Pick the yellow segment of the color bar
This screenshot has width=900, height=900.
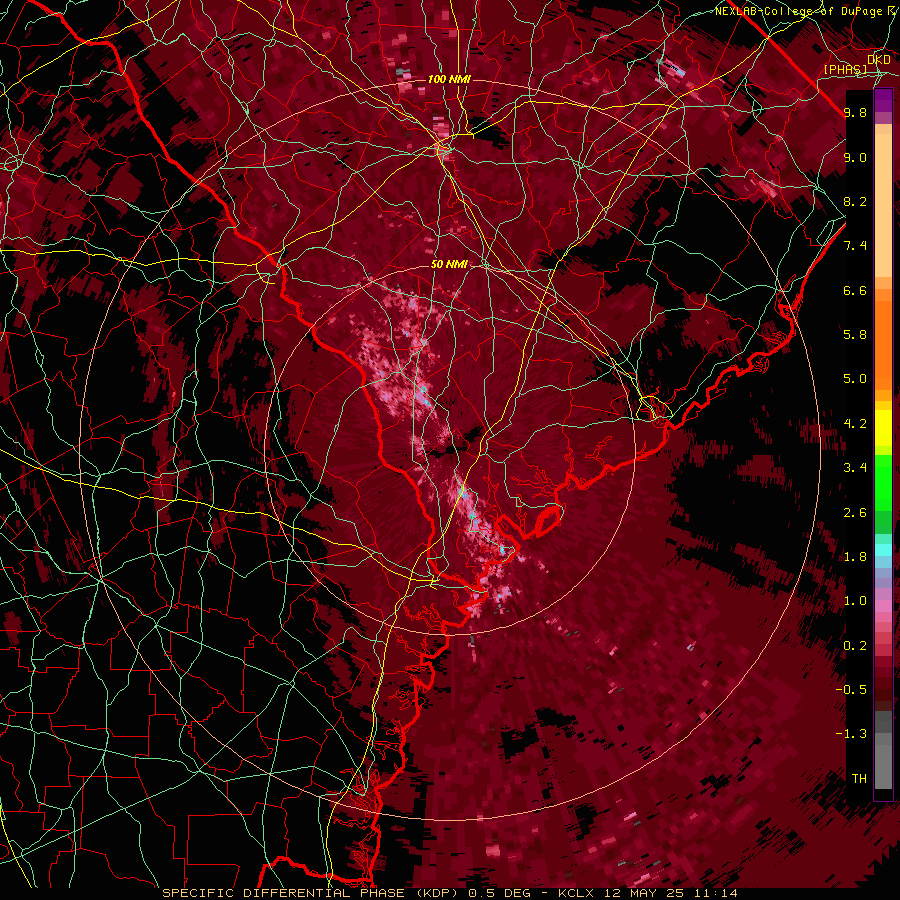(883, 428)
